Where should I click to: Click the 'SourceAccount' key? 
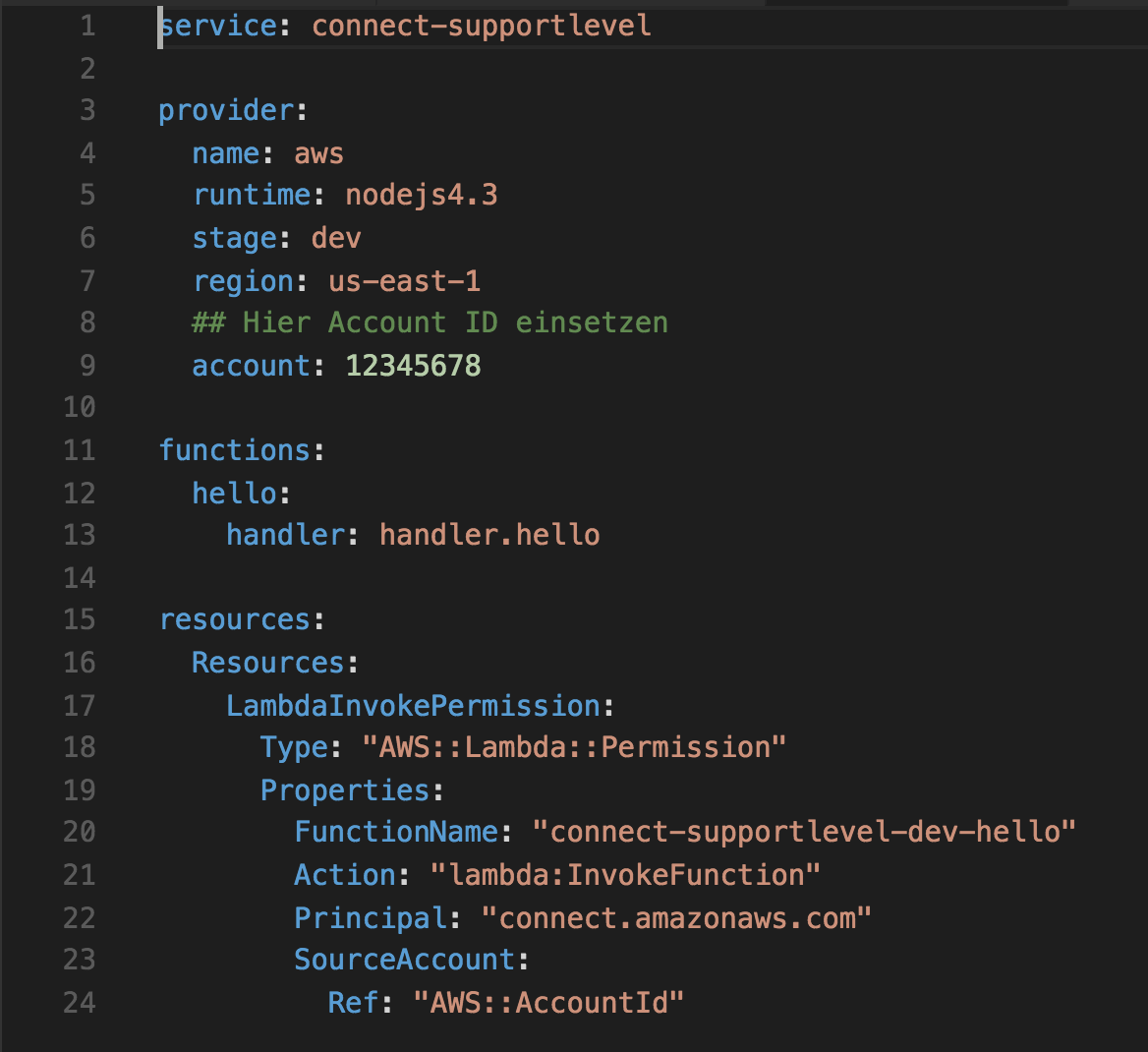(405, 961)
